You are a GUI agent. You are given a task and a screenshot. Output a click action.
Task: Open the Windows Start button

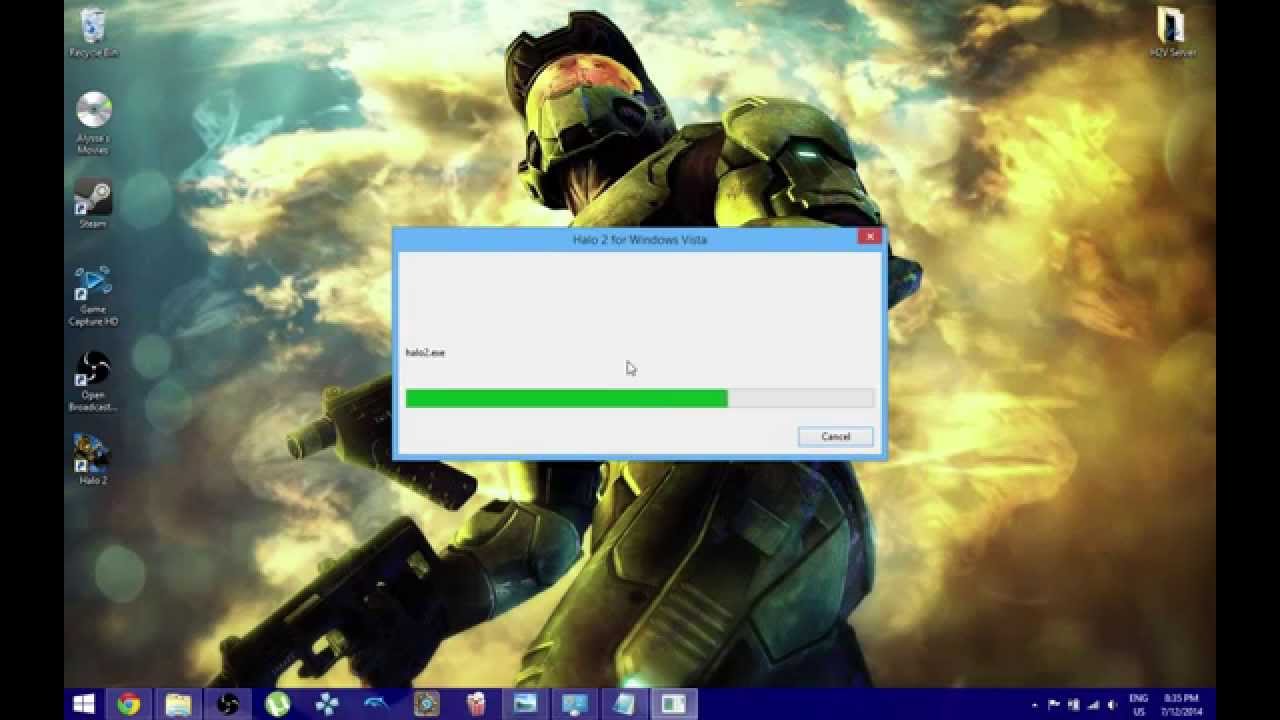pos(84,704)
